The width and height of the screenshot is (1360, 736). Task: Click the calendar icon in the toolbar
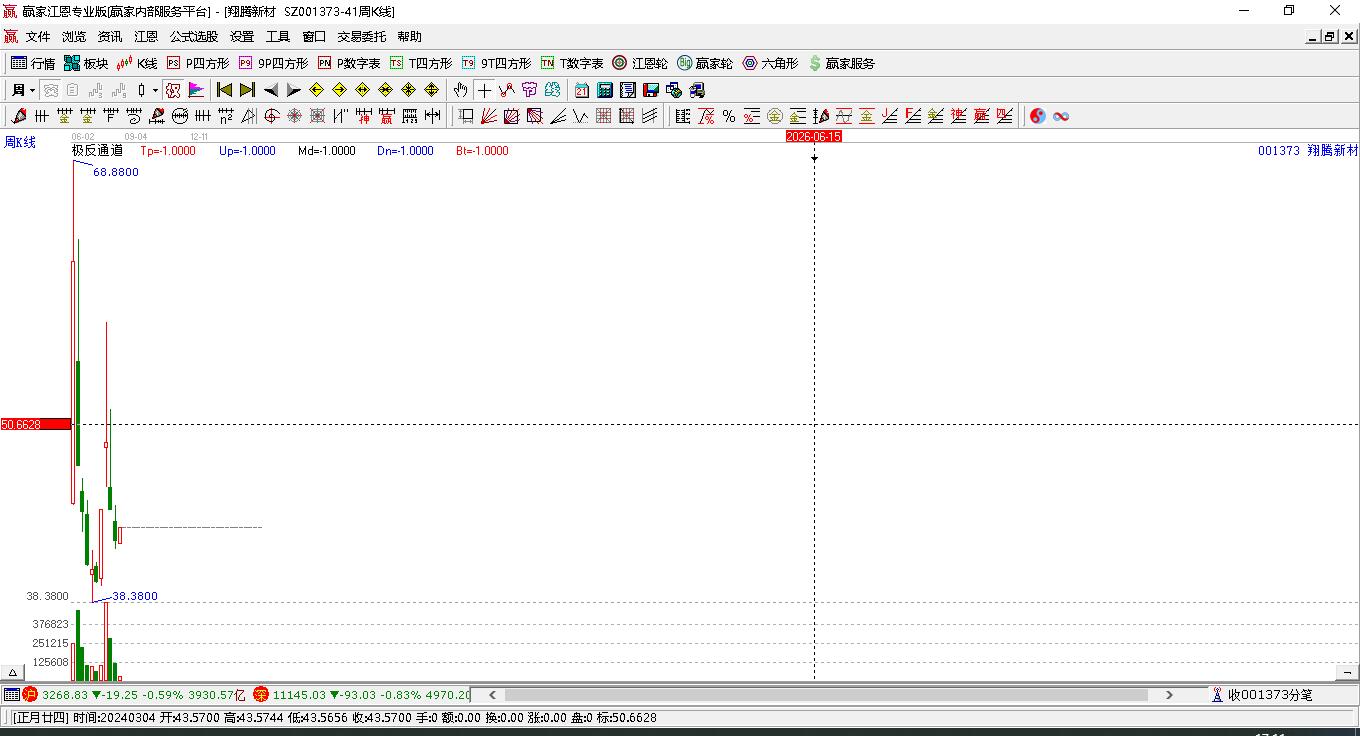(x=581, y=90)
